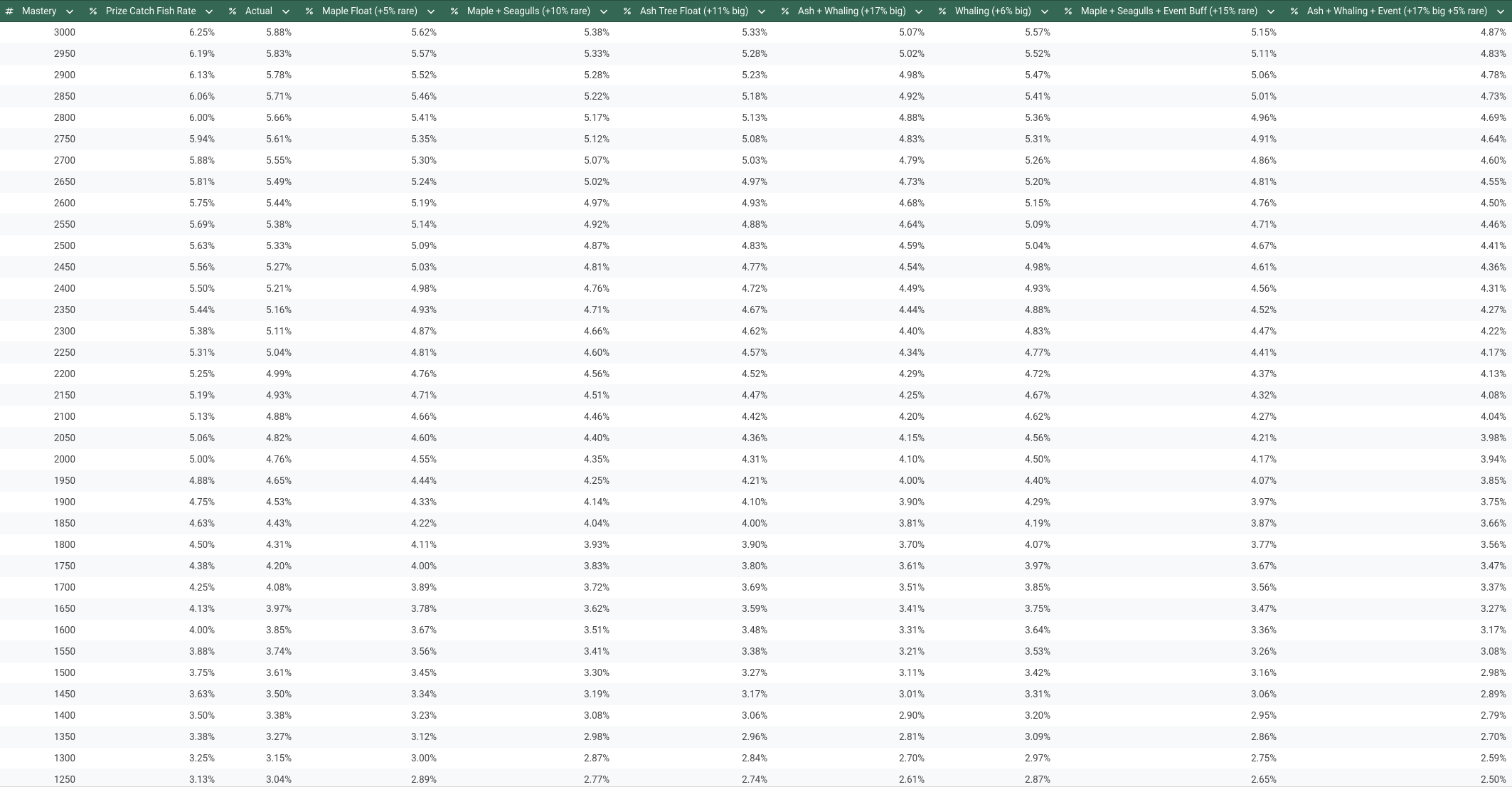This screenshot has width=1512, height=787.
Task: Click percent icon beside Ash + Whaling (+17% big)
Action: 785,11
